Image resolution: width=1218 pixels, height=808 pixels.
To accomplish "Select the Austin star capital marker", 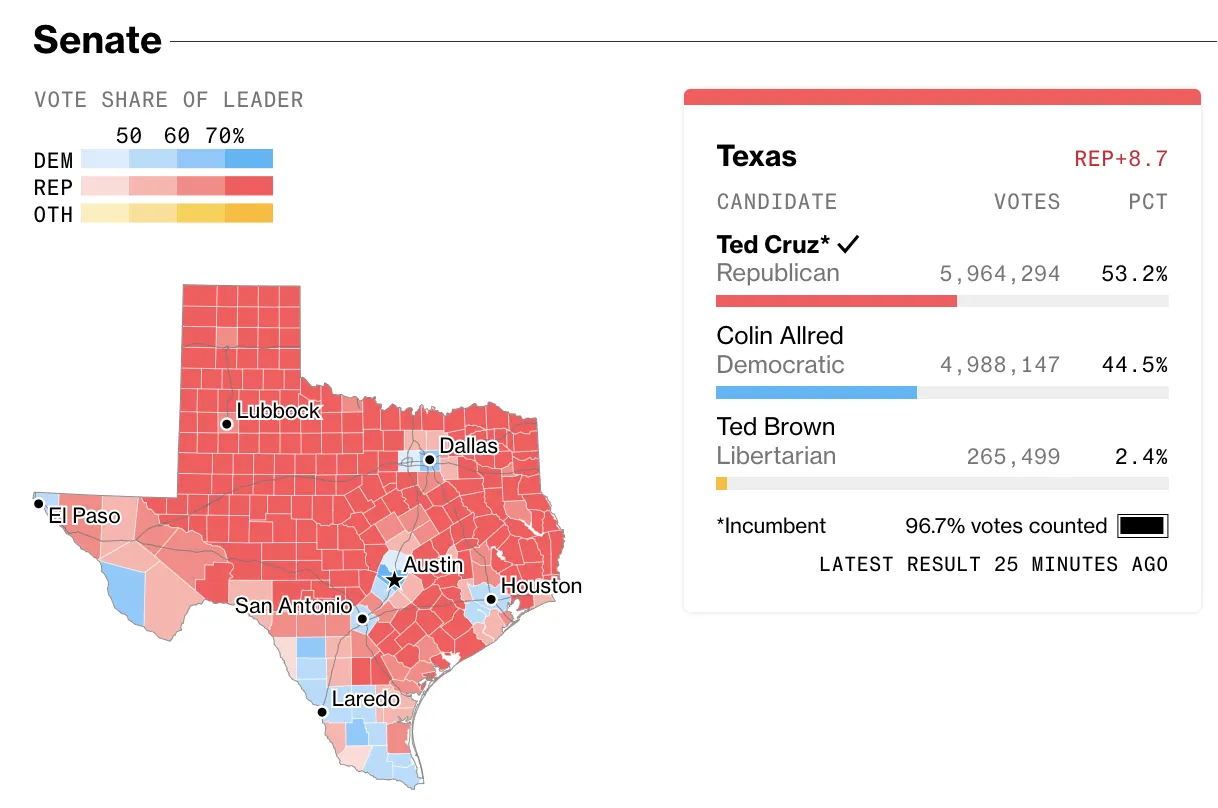I will click(x=394, y=580).
